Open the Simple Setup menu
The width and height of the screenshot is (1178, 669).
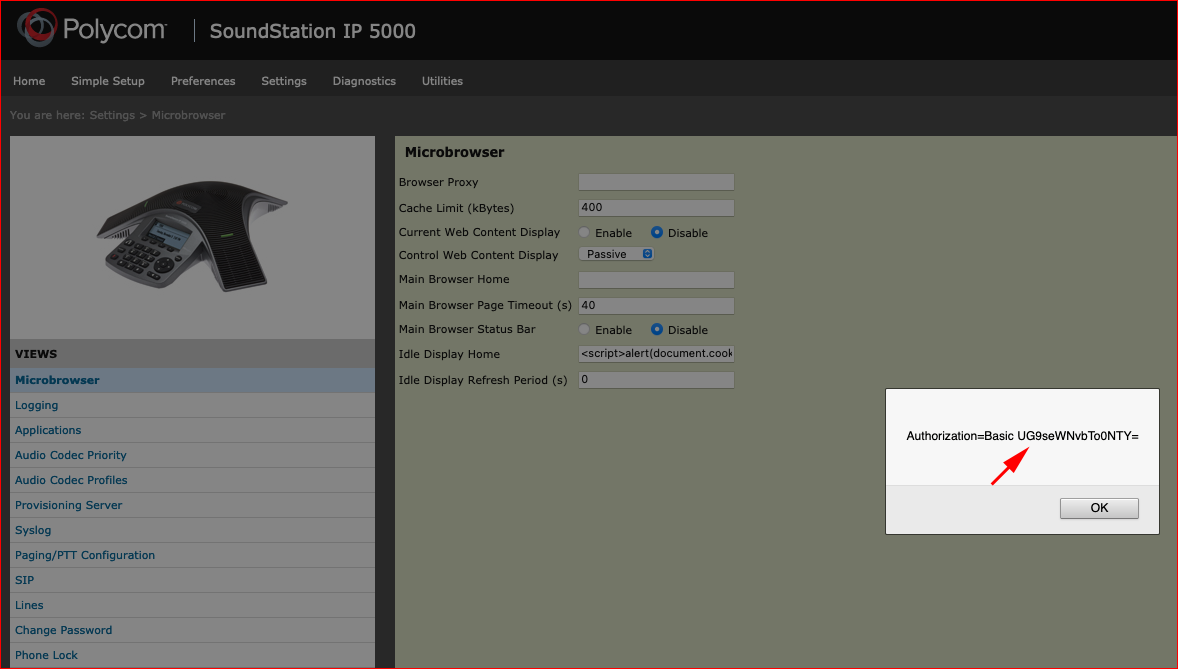(107, 81)
